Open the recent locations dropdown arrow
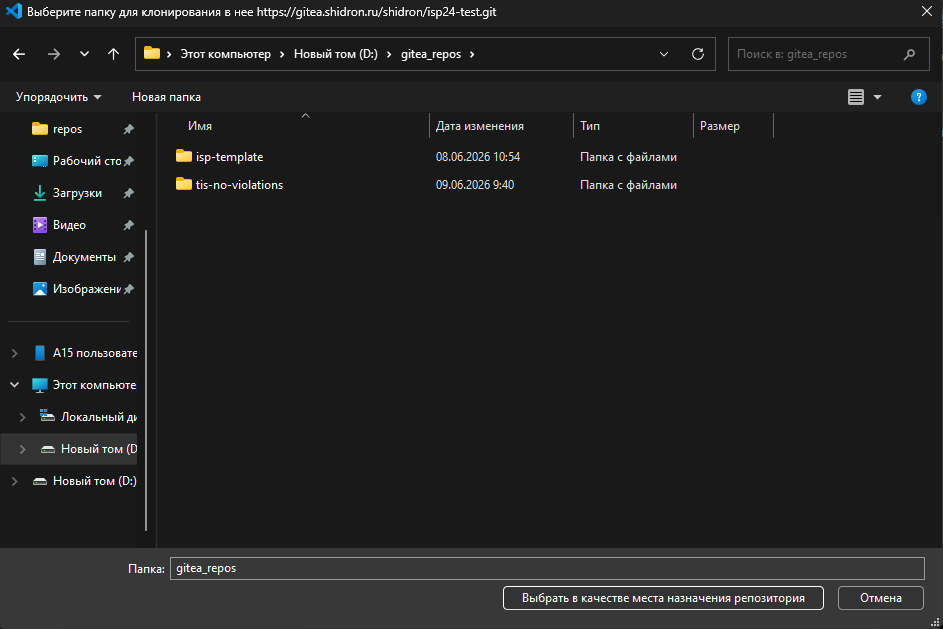 coord(84,54)
